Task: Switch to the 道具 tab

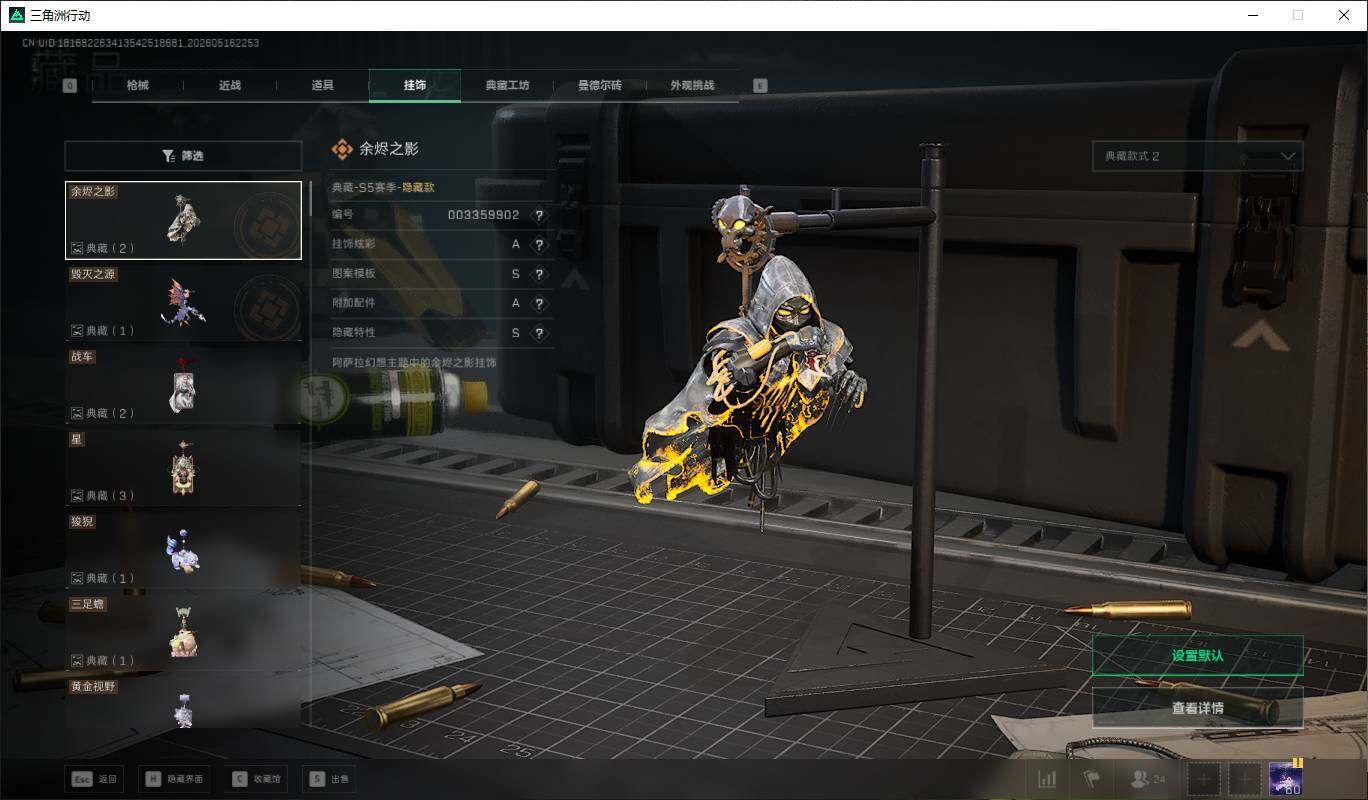Action: point(322,85)
